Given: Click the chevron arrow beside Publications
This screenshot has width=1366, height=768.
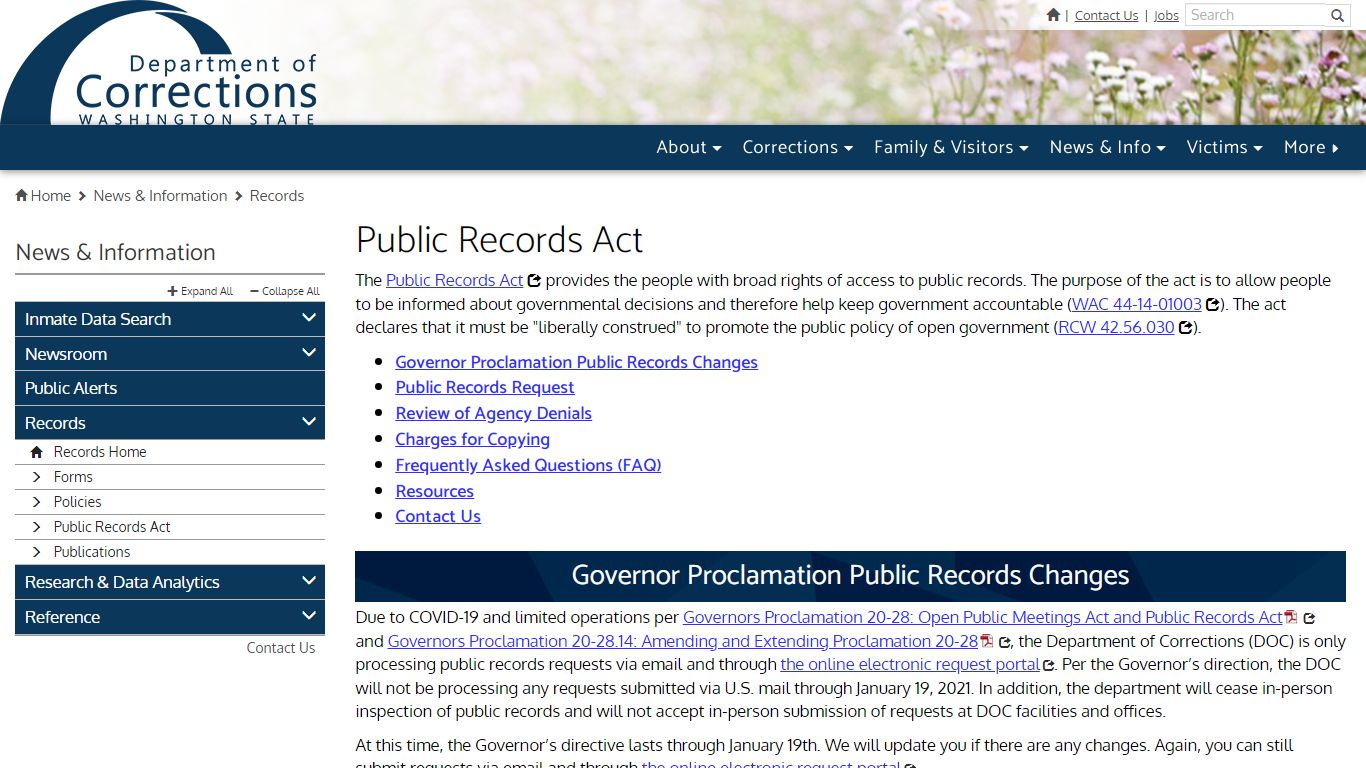Looking at the screenshot, I should click(37, 552).
